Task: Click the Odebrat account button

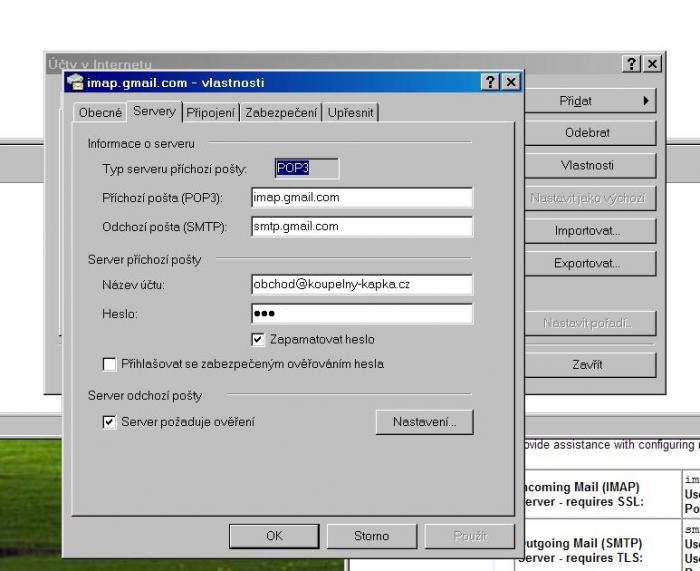Action: tap(587, 133)
